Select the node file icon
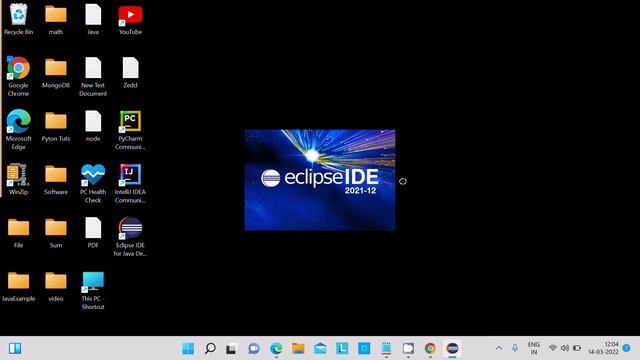640x360 pixels. pyautogui.click(x=93, y=127)
